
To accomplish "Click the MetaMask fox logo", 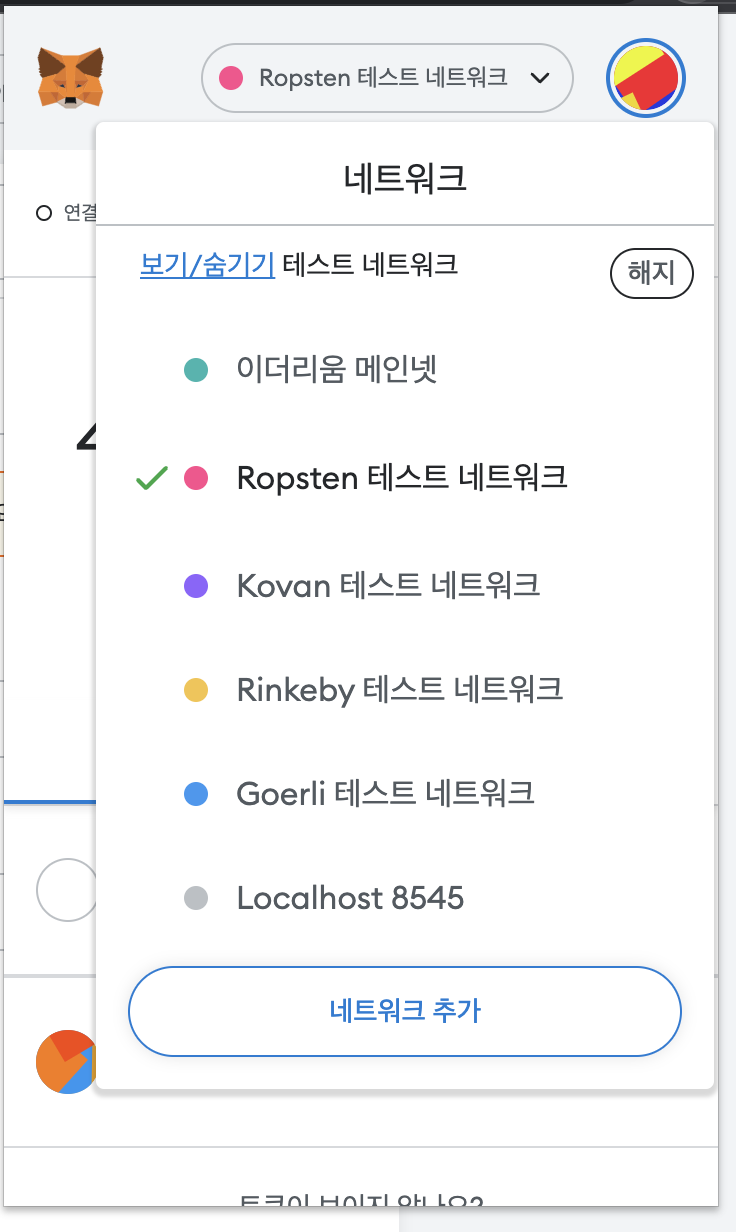I will pyautogui.click(x=71, y=77).
